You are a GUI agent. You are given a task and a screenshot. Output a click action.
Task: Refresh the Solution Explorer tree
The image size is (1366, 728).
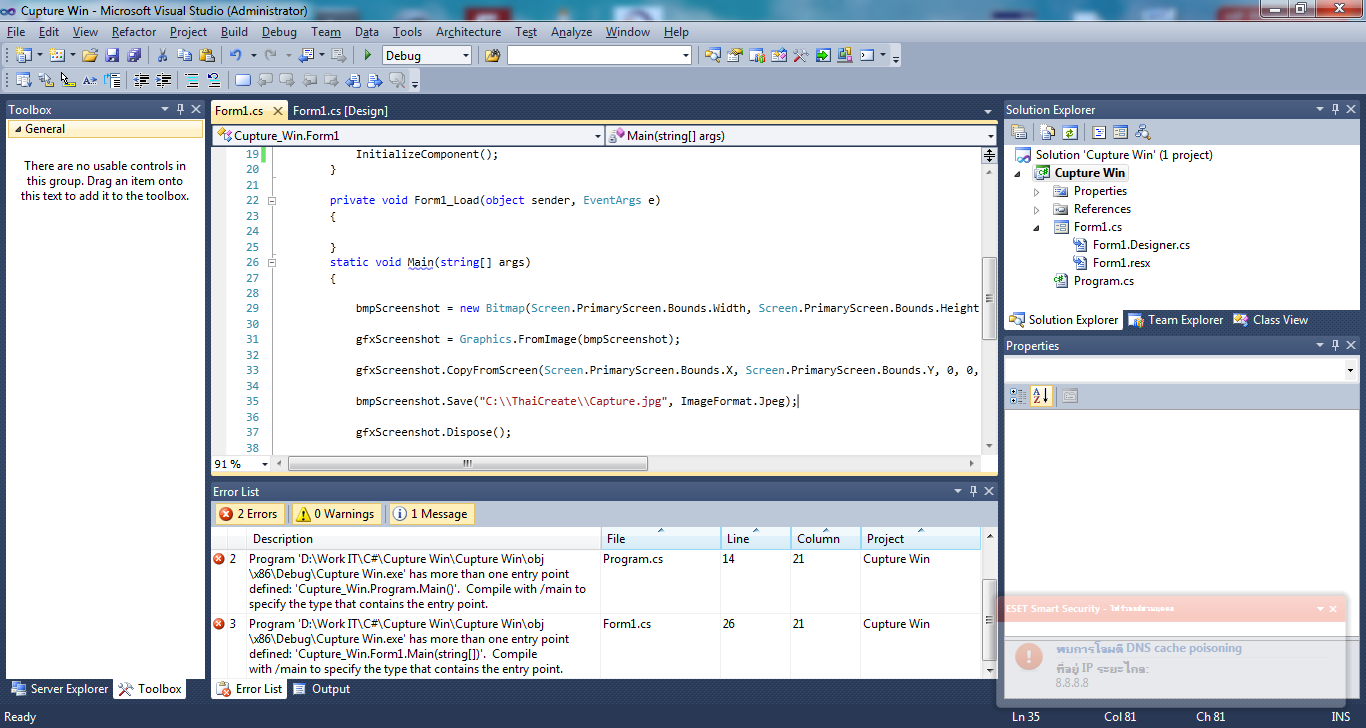[x=1069, y=132]
